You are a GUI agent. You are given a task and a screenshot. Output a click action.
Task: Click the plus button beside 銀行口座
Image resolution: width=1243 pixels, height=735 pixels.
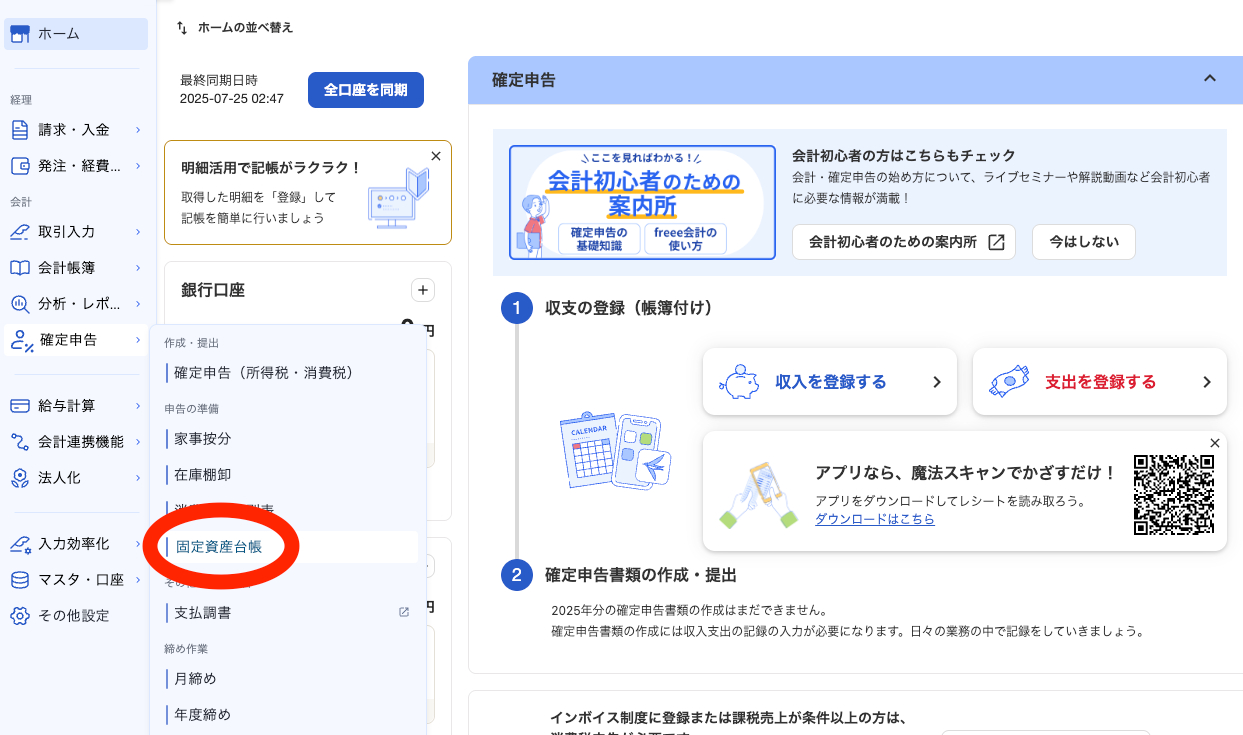pos(422,289)
